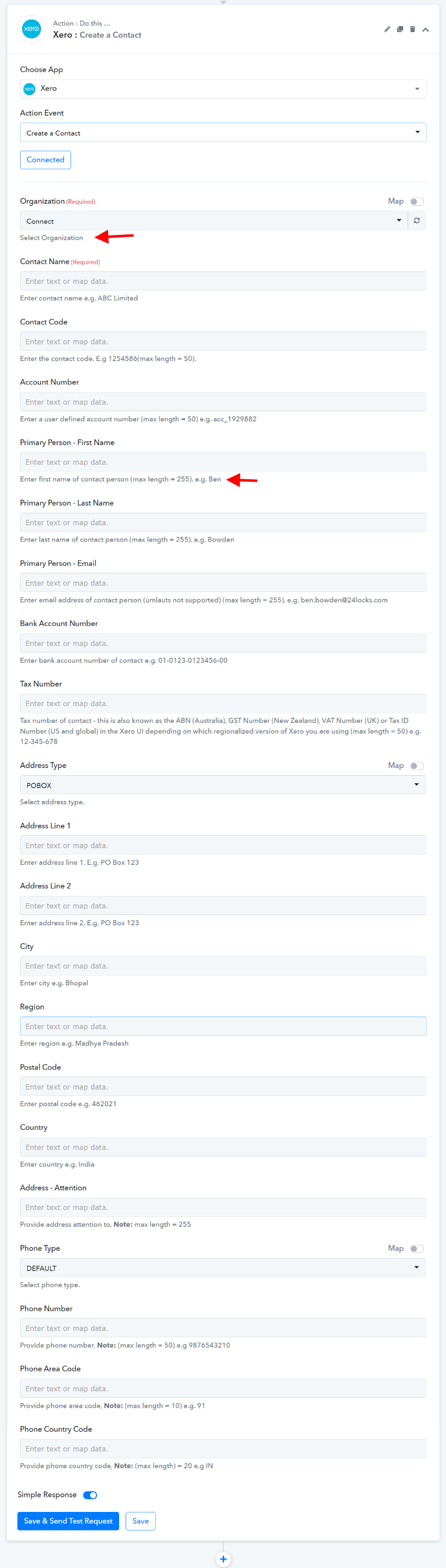Open the Address Type POBOX dropdown
446x1568 pixels.
click(x=223, y=785)
